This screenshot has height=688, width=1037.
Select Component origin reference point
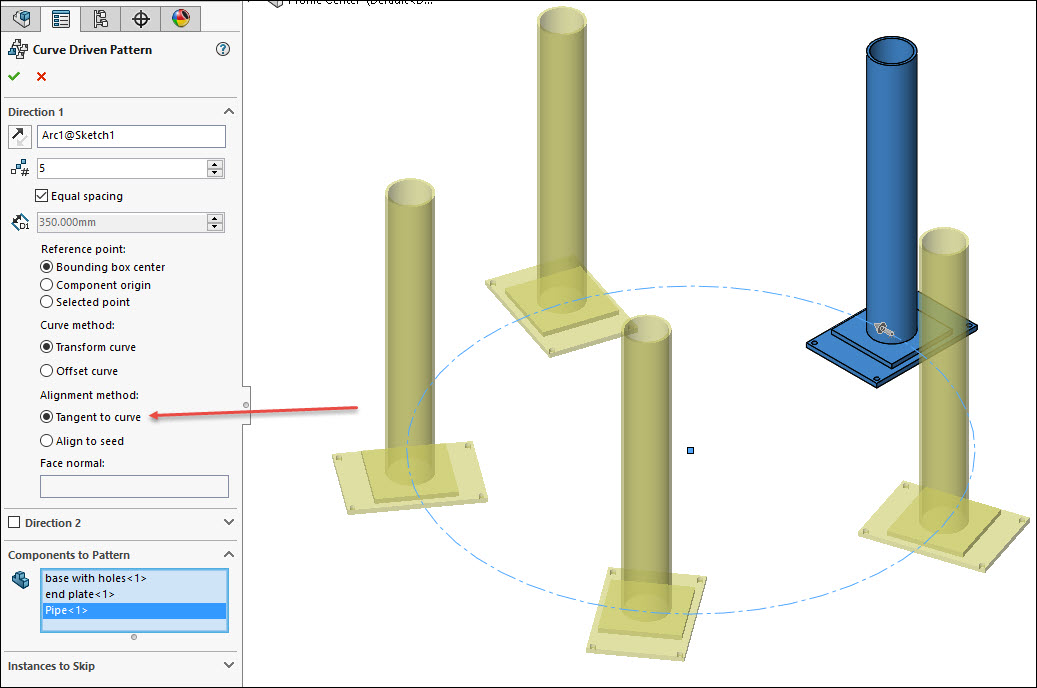click(46, 284)
